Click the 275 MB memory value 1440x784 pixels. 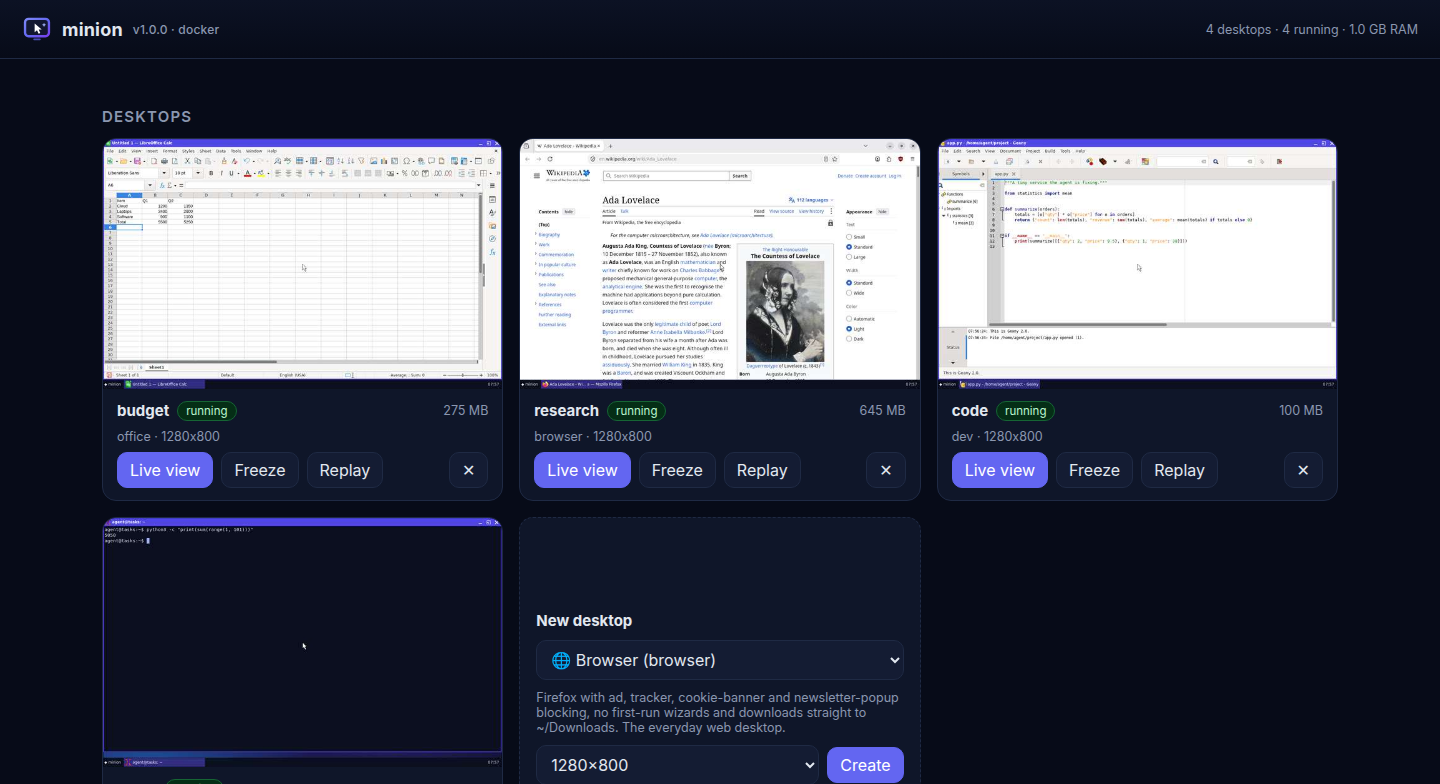[466, 410]
